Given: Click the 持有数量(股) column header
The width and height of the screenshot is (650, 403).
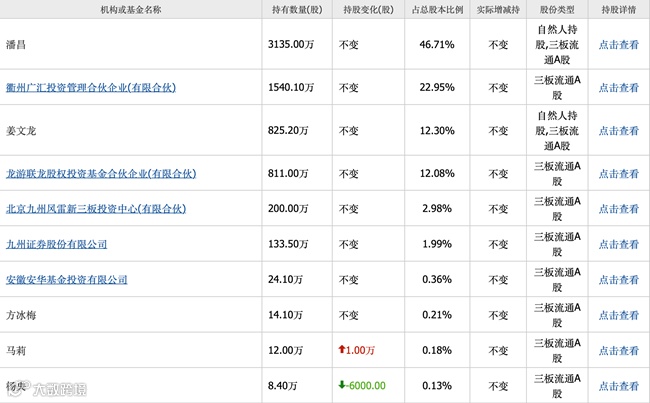Looking at the screenshot, I should (x=297, y=10).
